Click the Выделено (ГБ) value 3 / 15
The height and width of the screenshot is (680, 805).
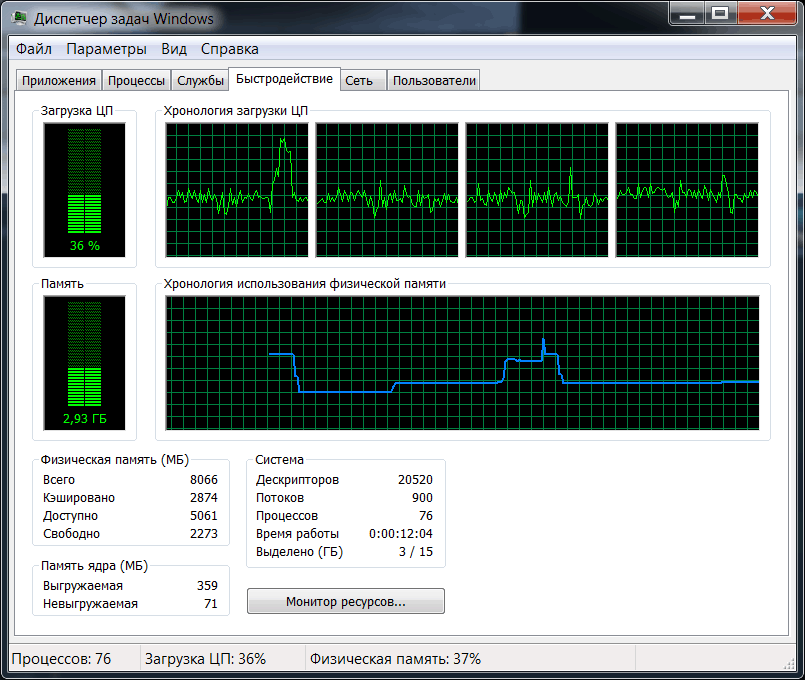(416, 552)
